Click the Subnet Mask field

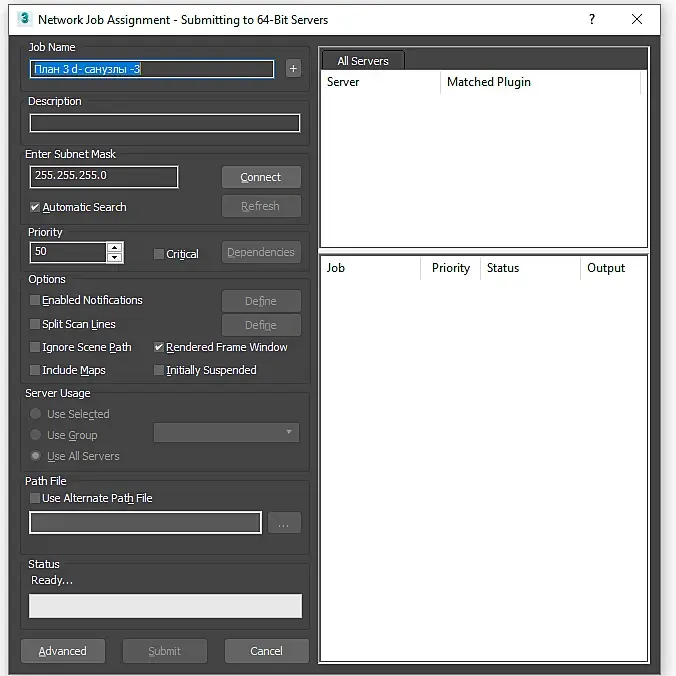(104, 177)
